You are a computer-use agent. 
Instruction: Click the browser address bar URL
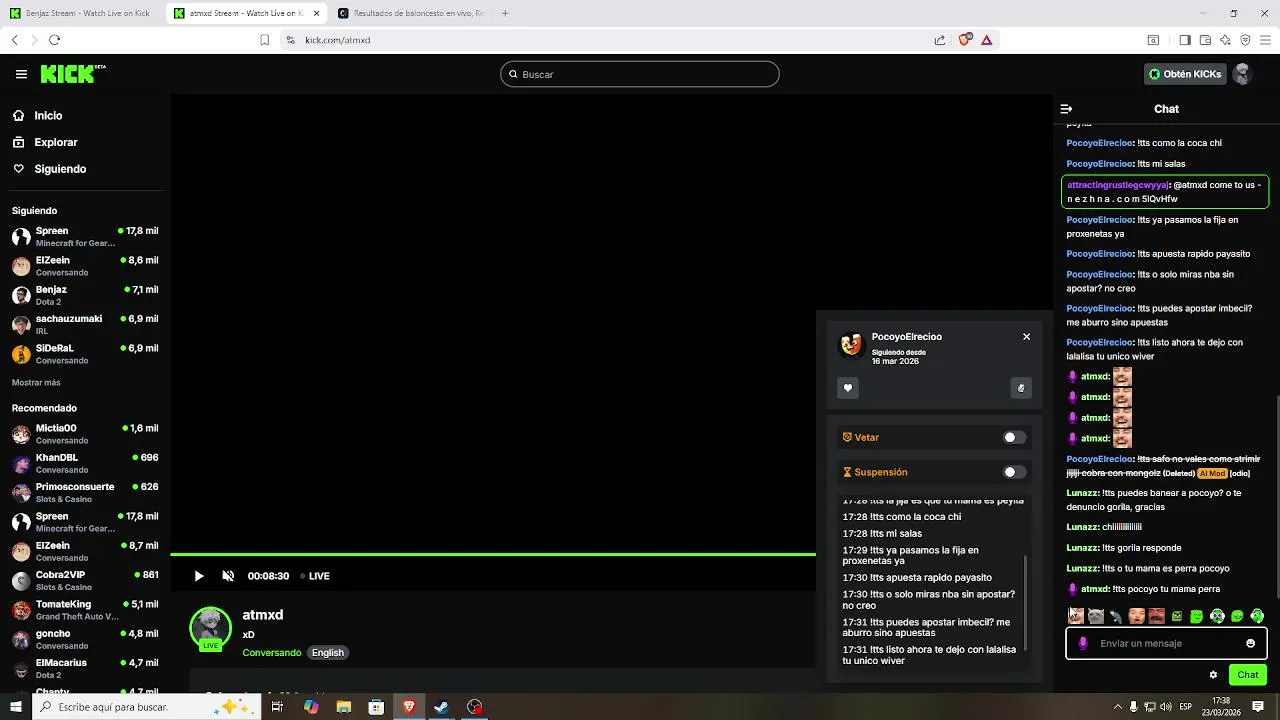coord(338,40)
